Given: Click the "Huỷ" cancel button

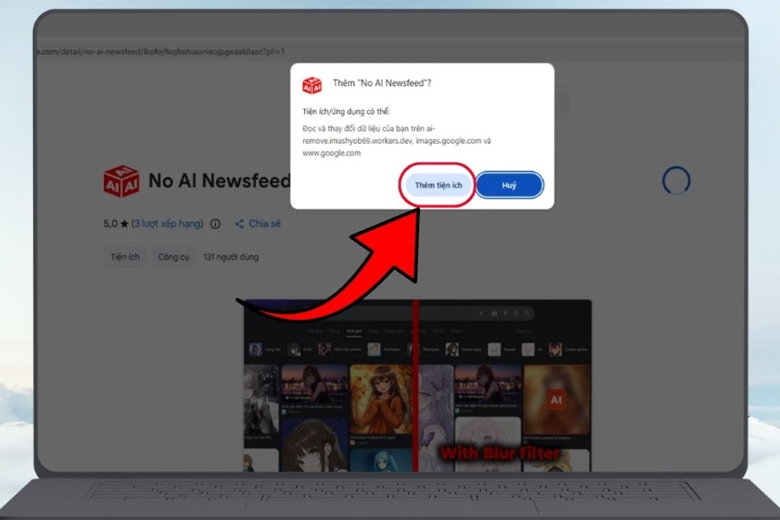Looking at the screenshot, I should click(509, 185).
